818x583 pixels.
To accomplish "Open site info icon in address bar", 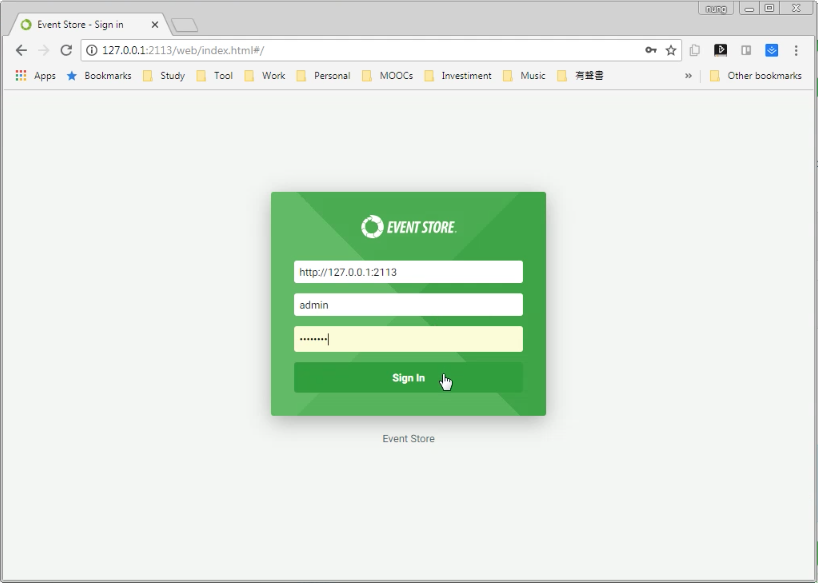I will pyautogui.click(x=92, y=50).
